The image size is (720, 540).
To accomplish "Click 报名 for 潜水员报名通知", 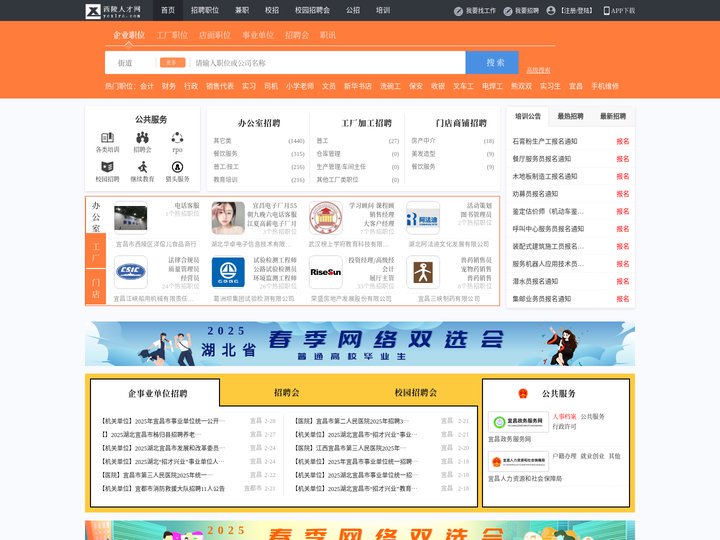I will [623, 281].
